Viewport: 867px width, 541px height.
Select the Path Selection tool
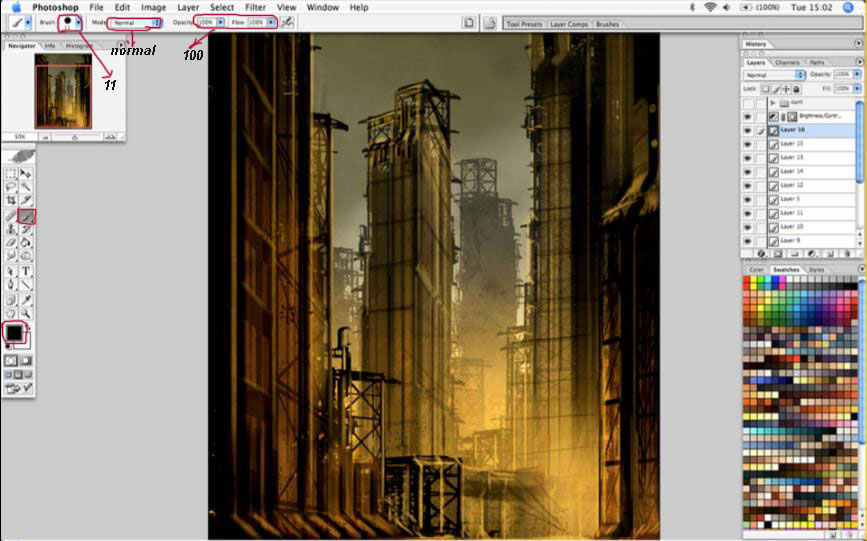pyautogui.click(x=11, y=271)
